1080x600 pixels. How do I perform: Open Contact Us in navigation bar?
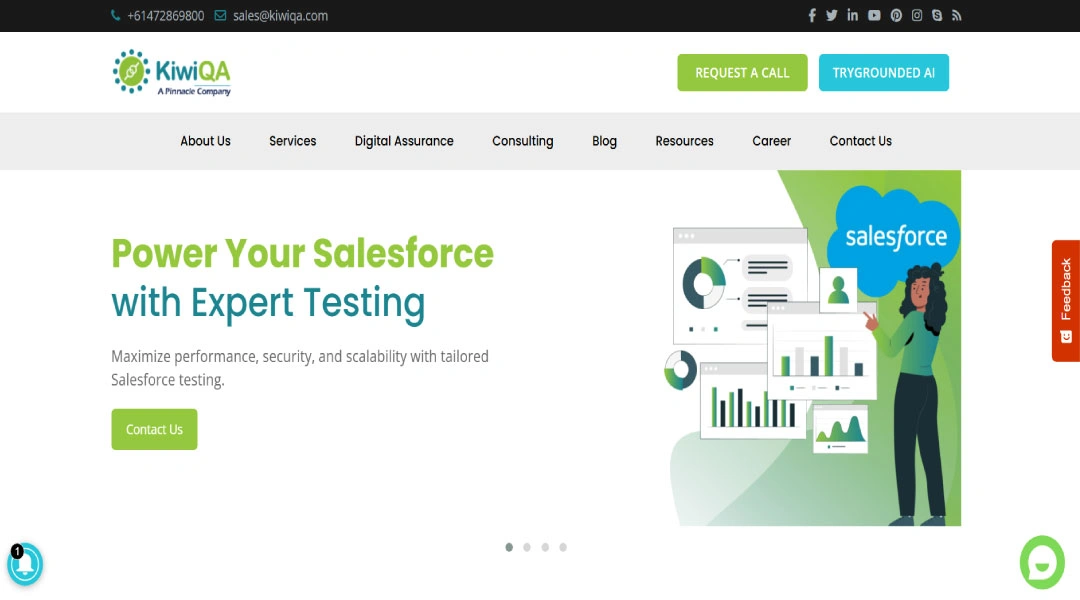click(x=861, y=141)
